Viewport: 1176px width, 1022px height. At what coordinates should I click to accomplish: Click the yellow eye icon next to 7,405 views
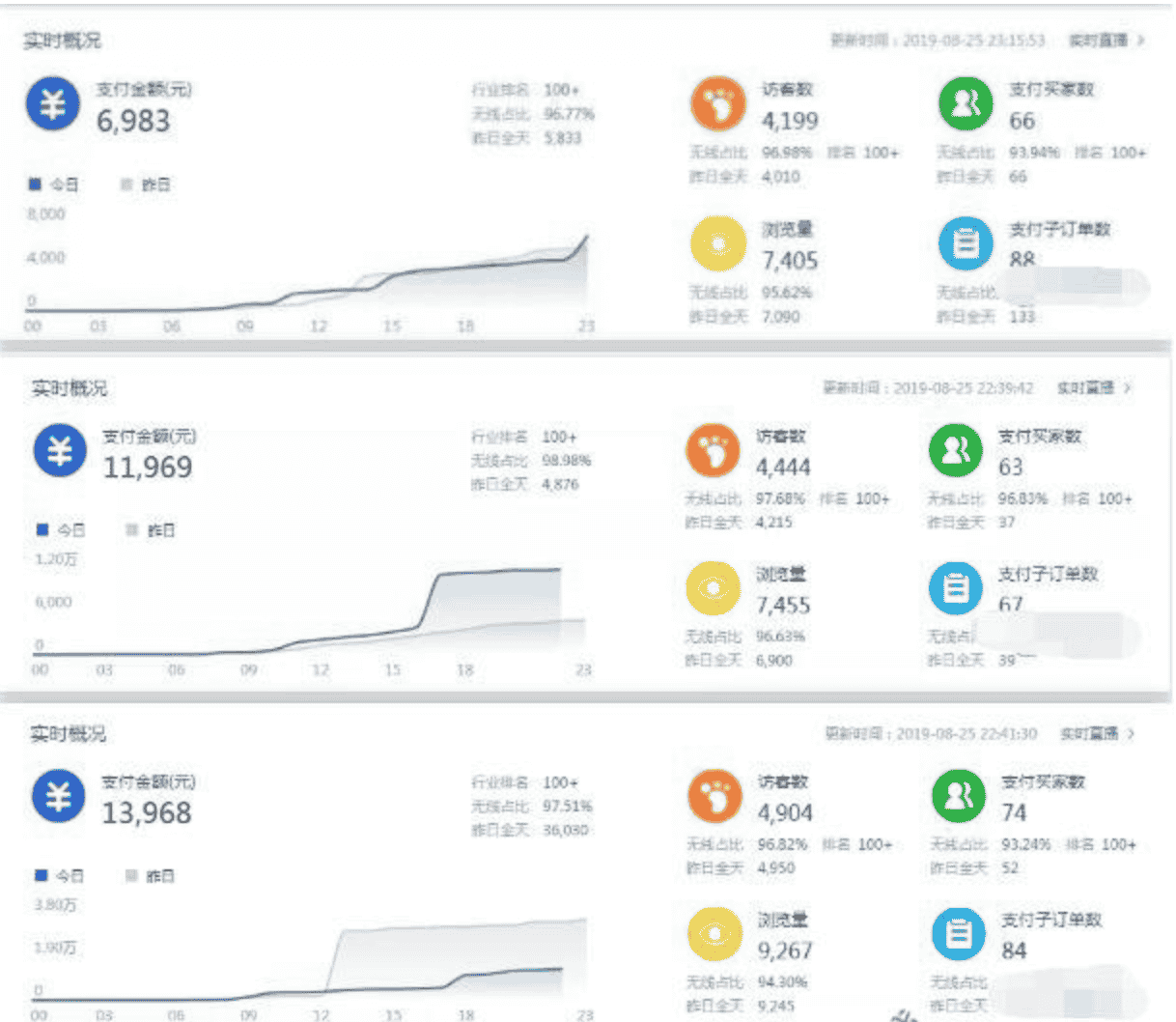tap(717, 244)
